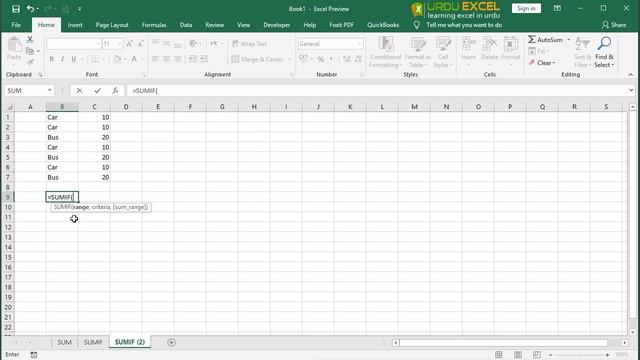Viewport: 640px width, 360px height.
Task: Click the Sign in button
Action: (526, 9)
